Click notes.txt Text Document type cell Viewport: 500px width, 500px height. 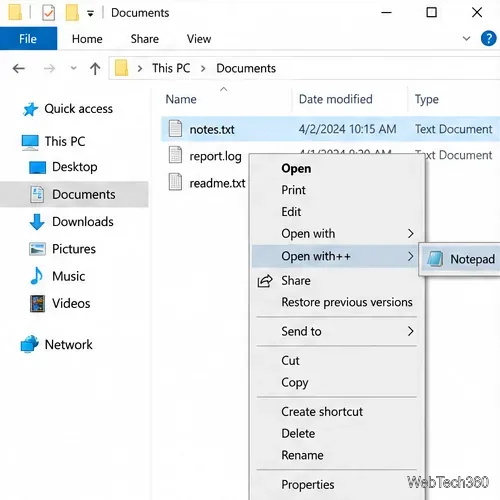pyautogui.click(x=453, y=129)
